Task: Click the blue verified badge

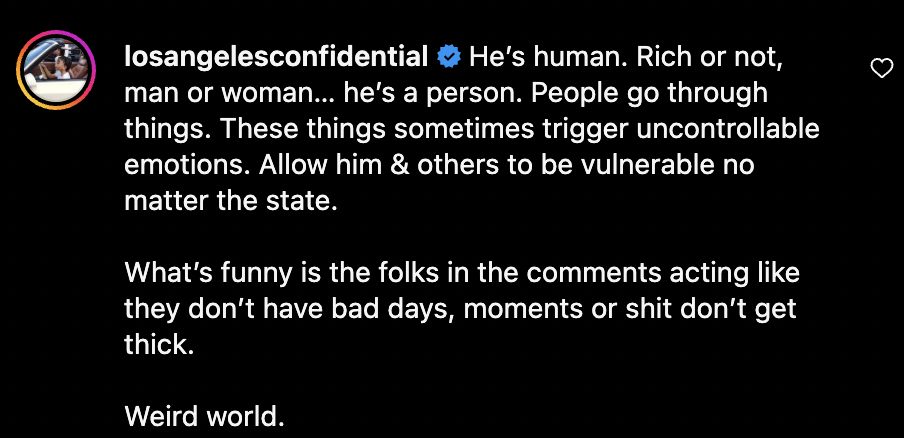Action: [x=449, y=58]
